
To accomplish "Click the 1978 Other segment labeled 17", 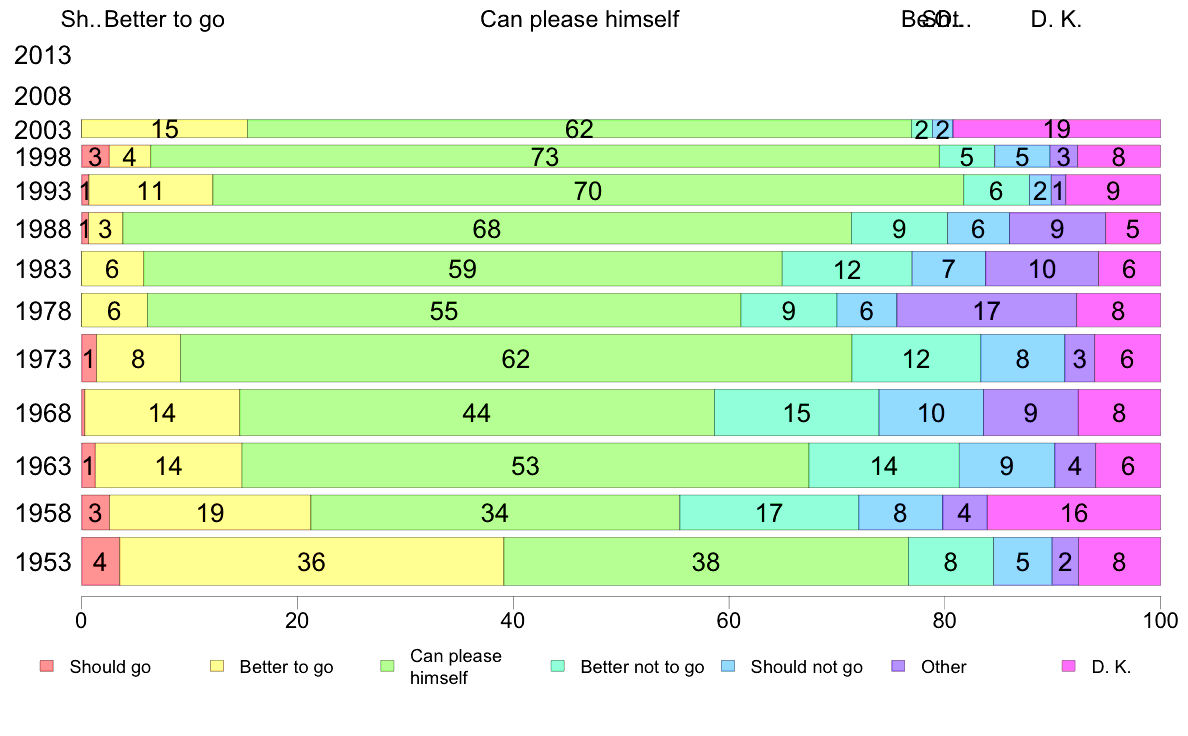I will pos(986,311).
